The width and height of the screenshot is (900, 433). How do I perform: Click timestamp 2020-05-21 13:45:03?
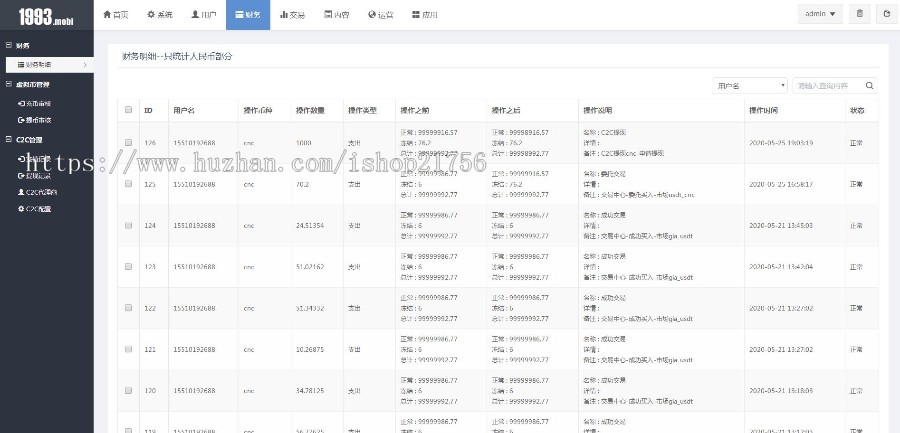(x=781, y=226)
